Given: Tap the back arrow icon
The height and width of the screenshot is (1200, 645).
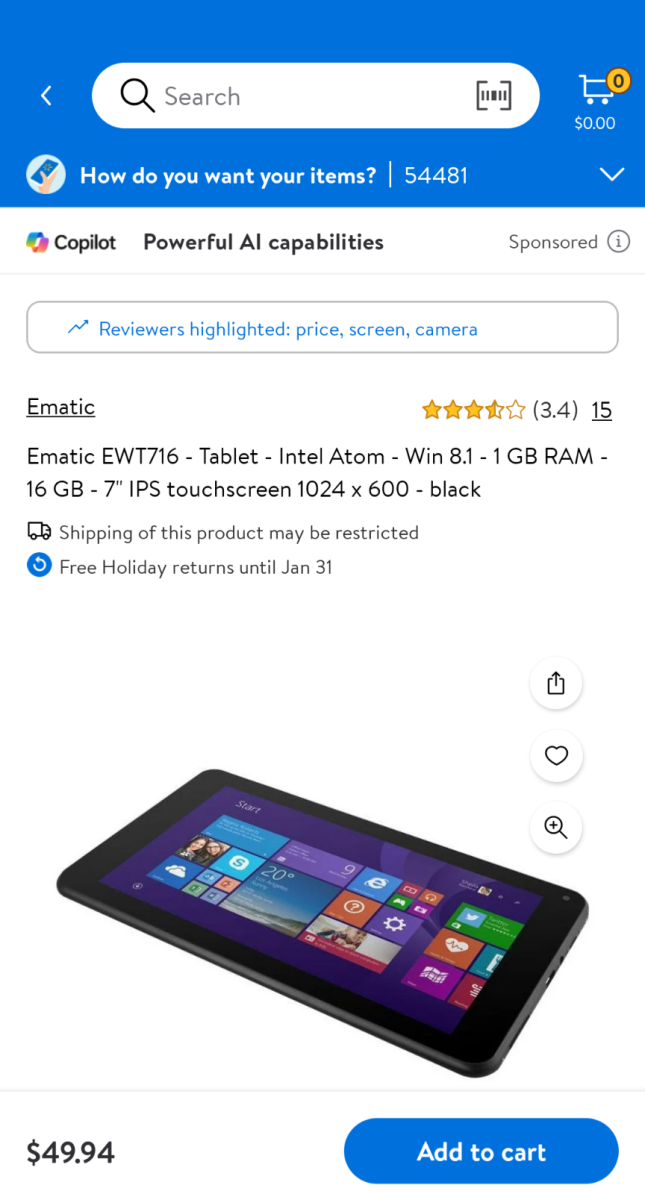Looking at the screenshot, I should click(x=46, y=96).
